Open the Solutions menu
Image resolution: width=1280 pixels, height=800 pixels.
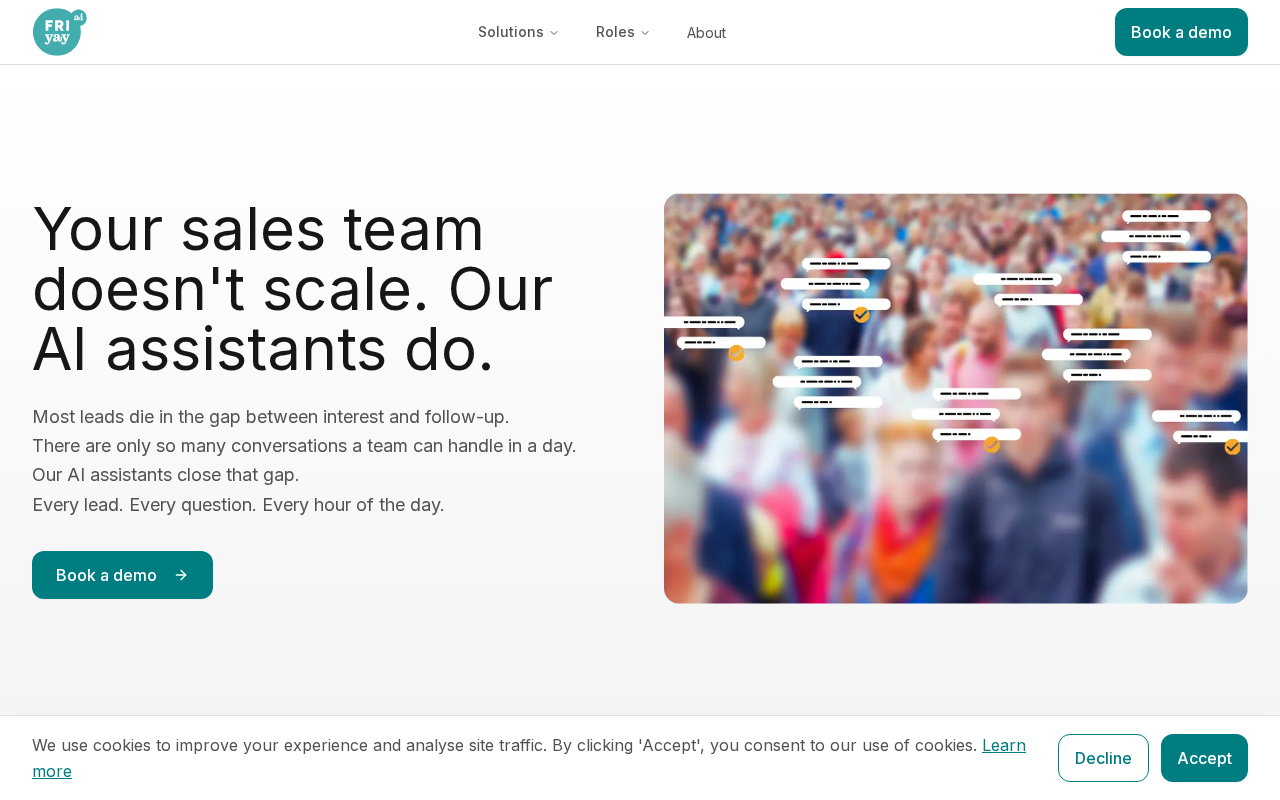click(518, 32)
